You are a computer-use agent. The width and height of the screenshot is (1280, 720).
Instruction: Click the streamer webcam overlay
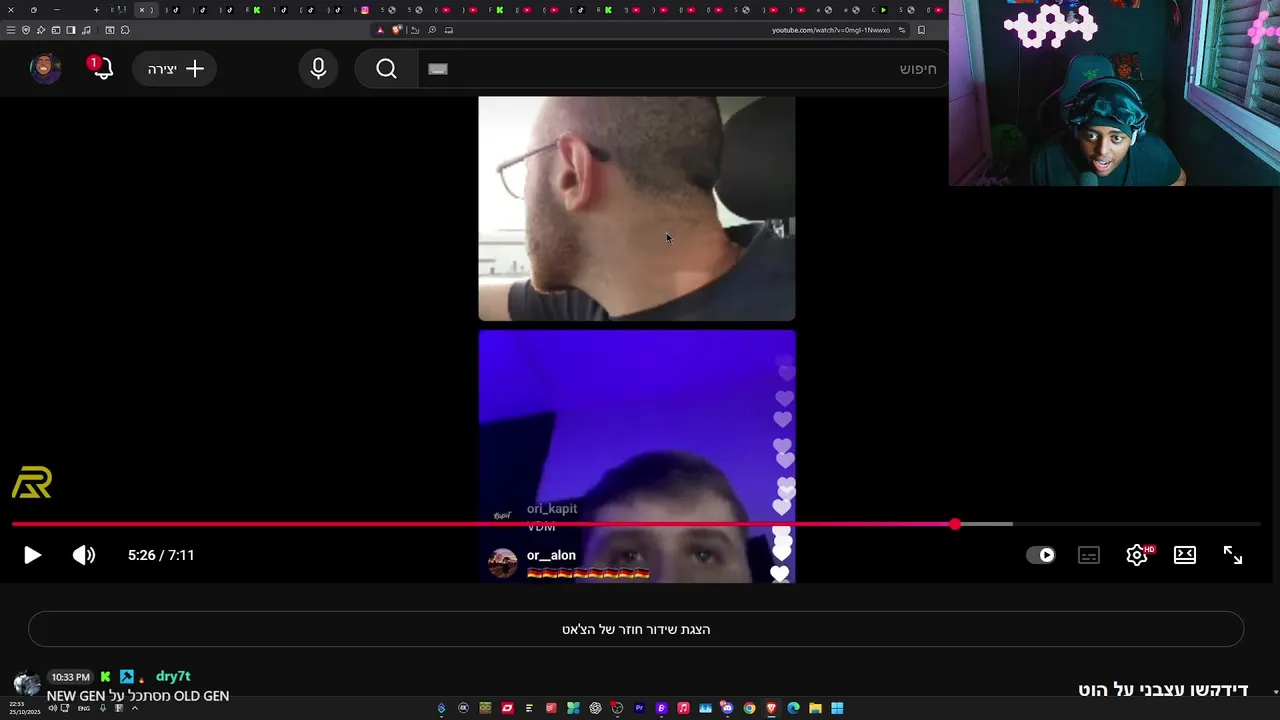pos(1114,93)
